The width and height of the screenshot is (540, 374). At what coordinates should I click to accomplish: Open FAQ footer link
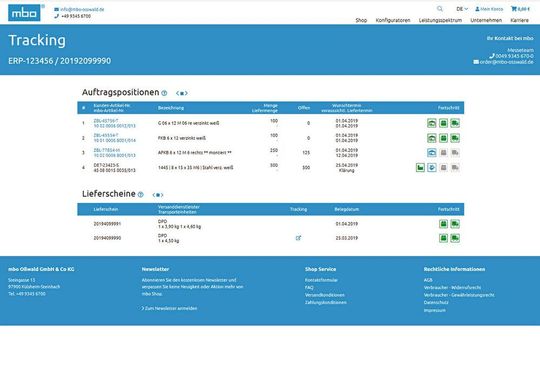[309, 288]
